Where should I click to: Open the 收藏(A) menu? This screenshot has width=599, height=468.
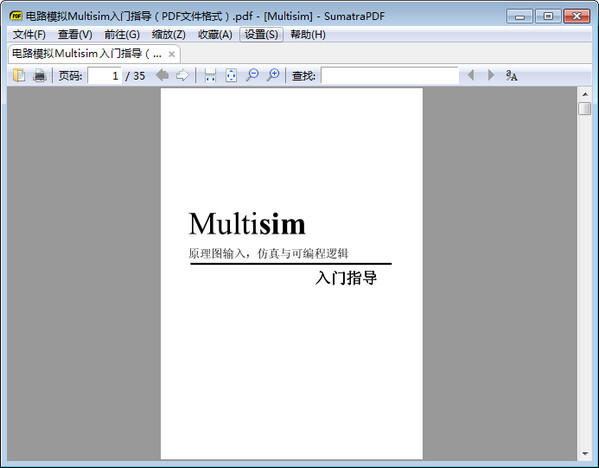coord(215,35)
